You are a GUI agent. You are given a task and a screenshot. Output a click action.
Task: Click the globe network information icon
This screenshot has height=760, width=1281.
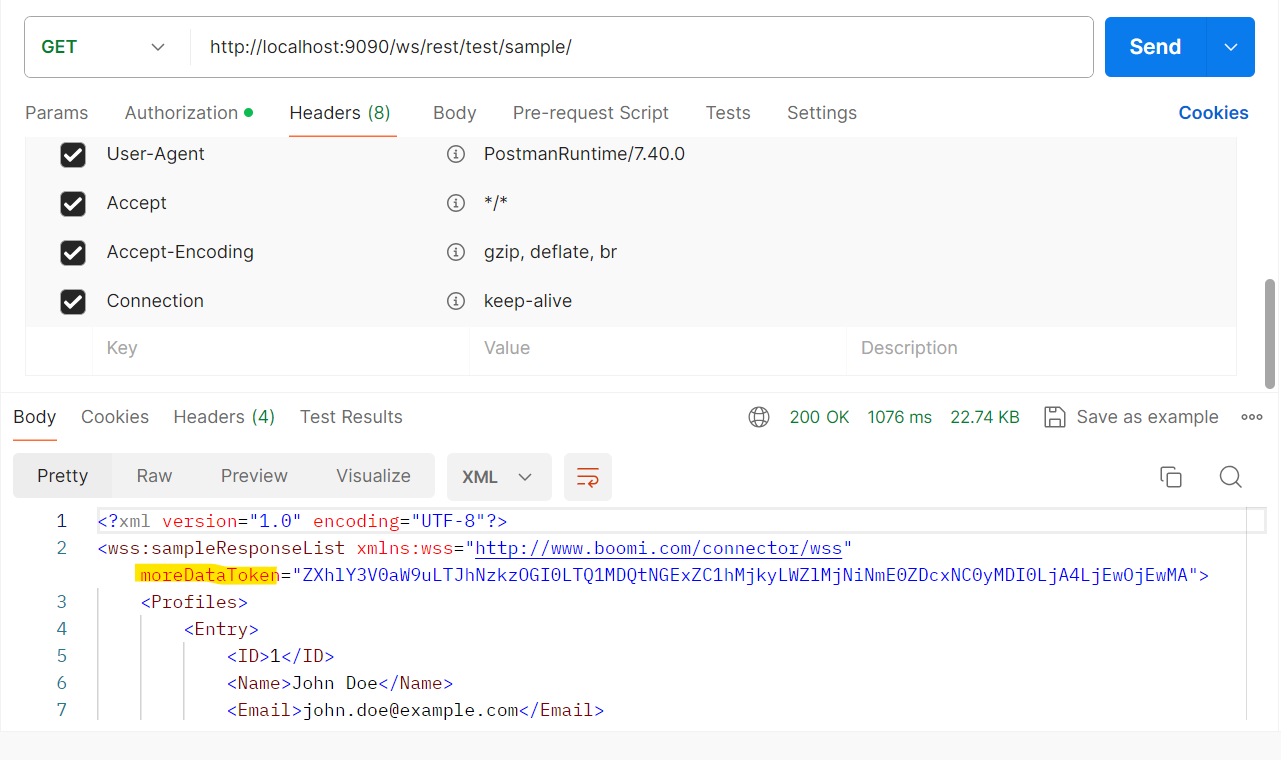pos(759,417)
